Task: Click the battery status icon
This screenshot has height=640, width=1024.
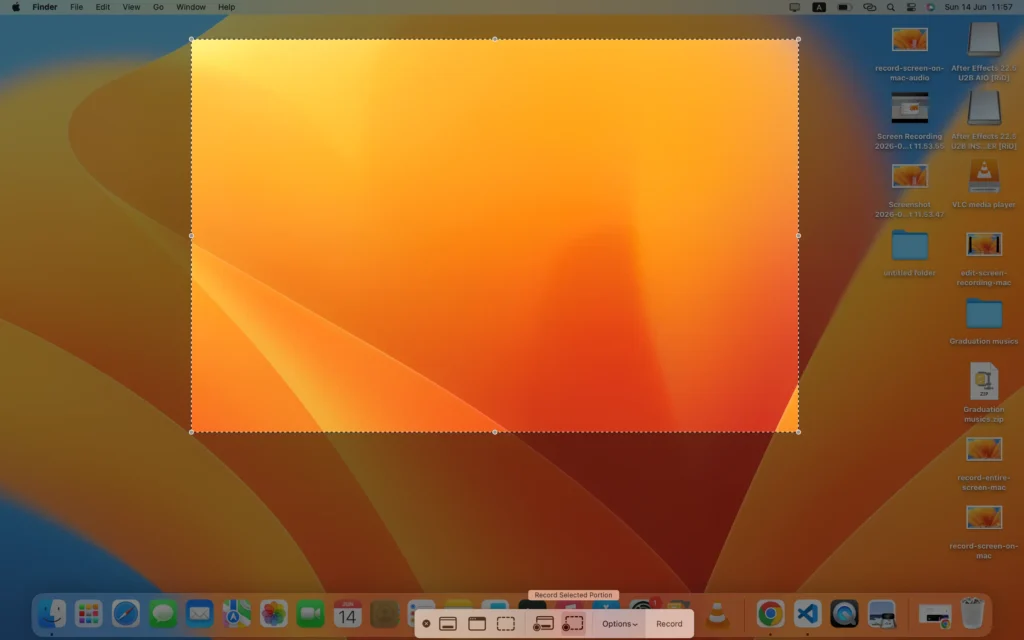Action: click(x=844, y=7)
